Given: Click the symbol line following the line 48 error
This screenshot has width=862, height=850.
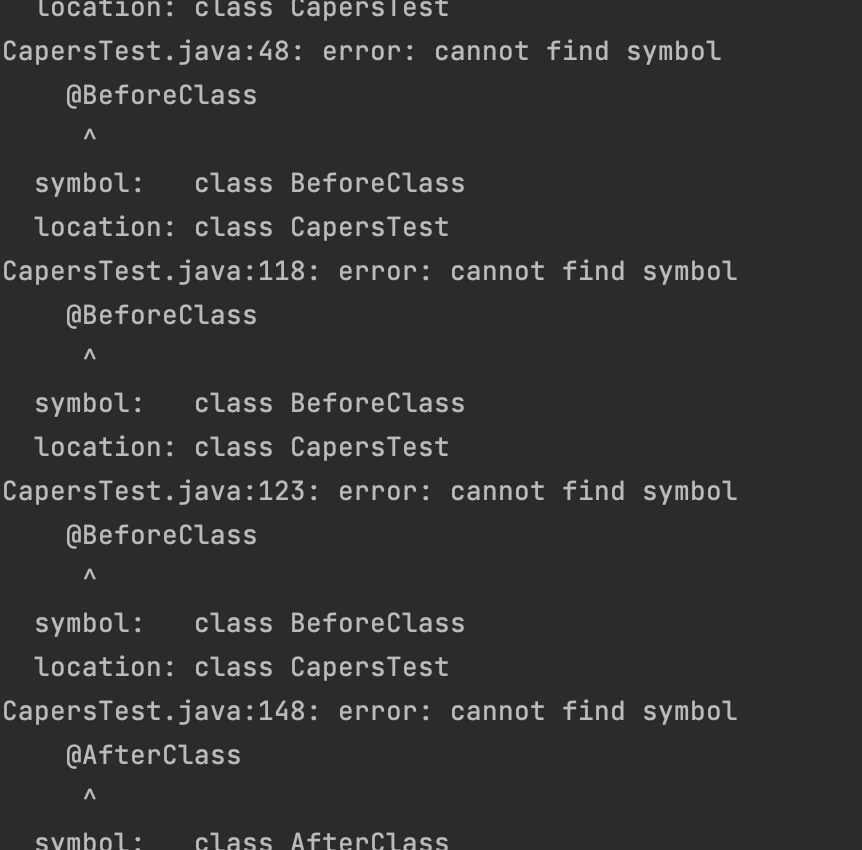Looking at the screenshot, I should click(249, 183).
